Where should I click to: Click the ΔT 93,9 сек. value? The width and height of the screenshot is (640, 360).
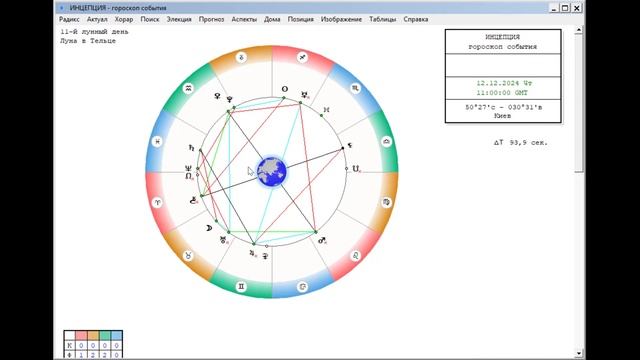520,142
